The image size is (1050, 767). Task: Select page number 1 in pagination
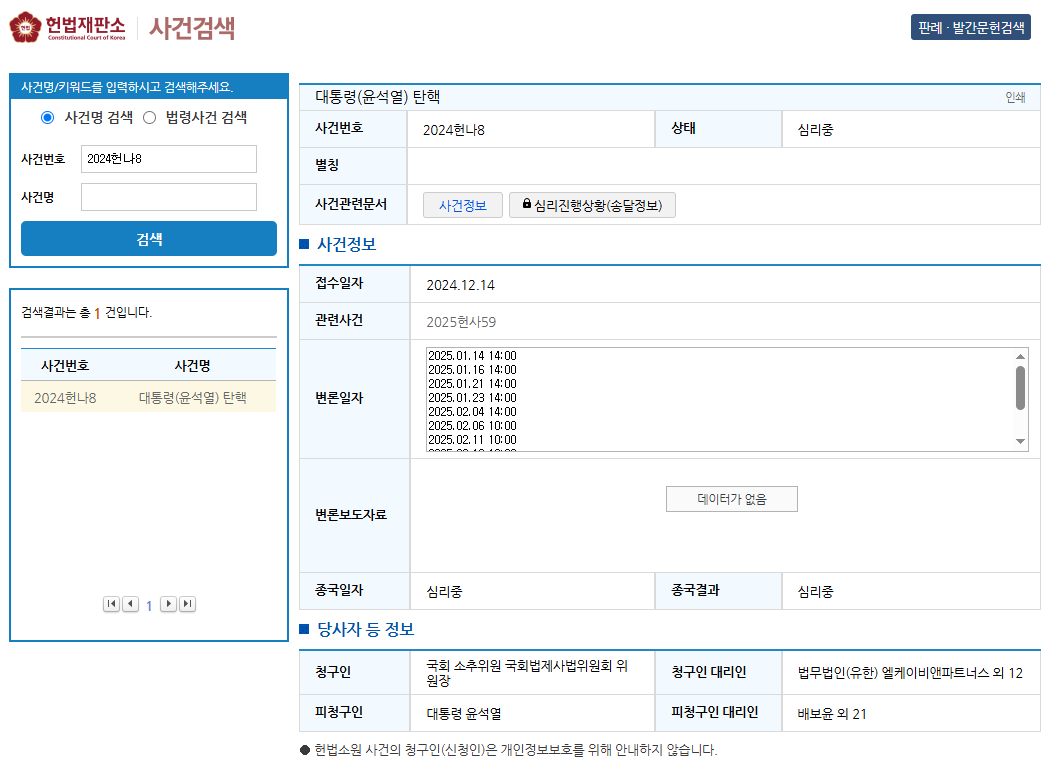149,604
